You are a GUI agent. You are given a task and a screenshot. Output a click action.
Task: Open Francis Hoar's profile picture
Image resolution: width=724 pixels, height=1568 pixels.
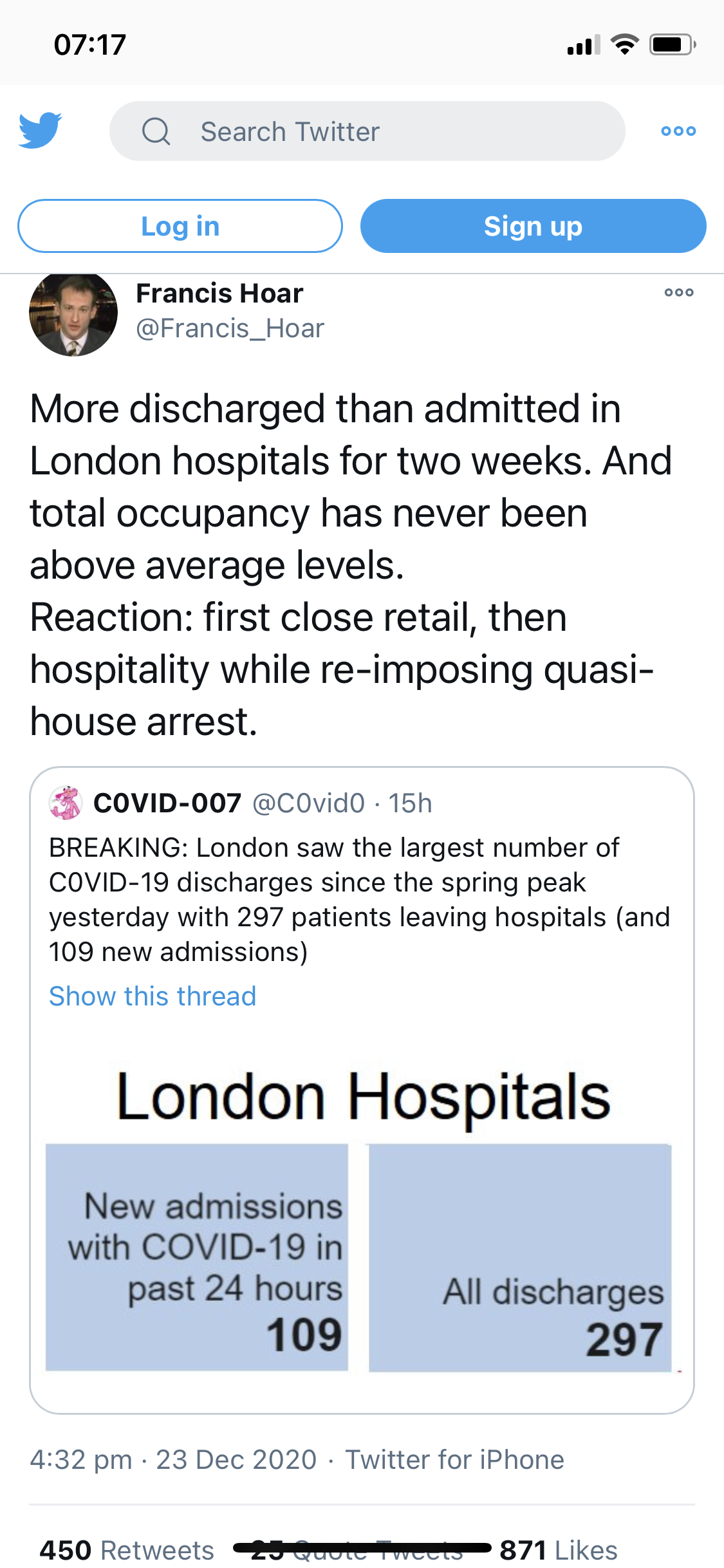point(73,313)
